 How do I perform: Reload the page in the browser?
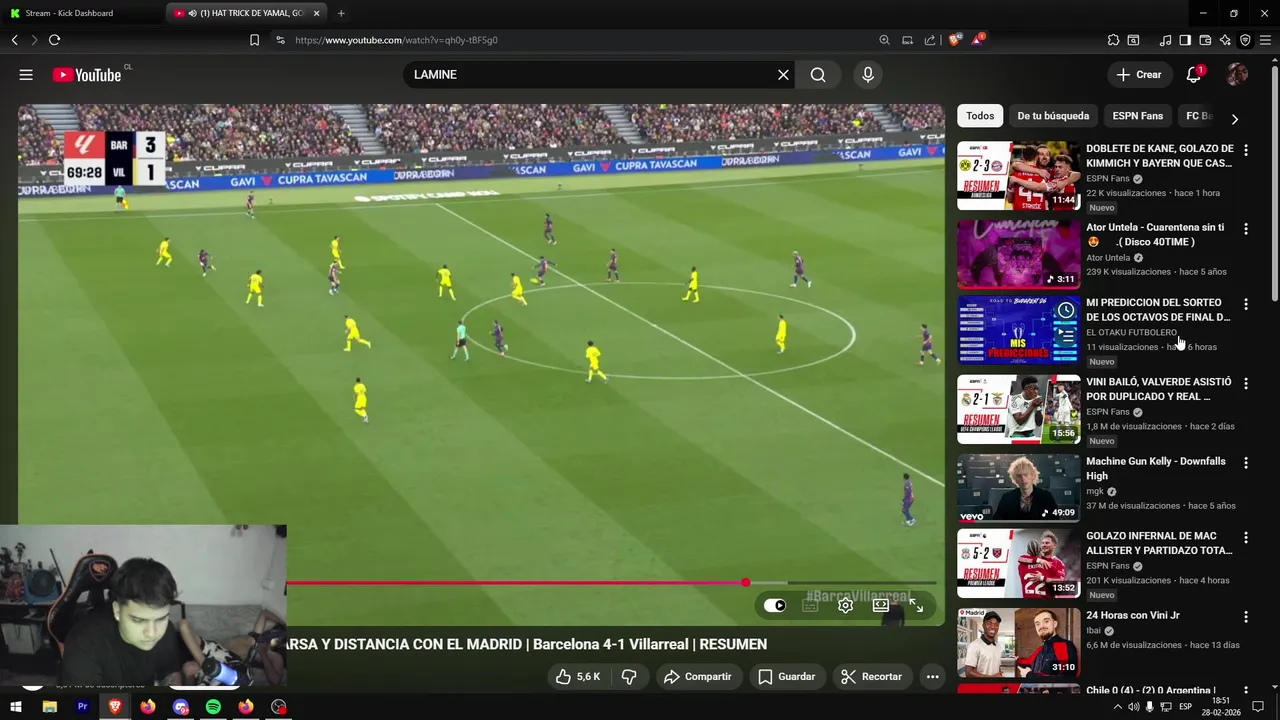point(54,40)
